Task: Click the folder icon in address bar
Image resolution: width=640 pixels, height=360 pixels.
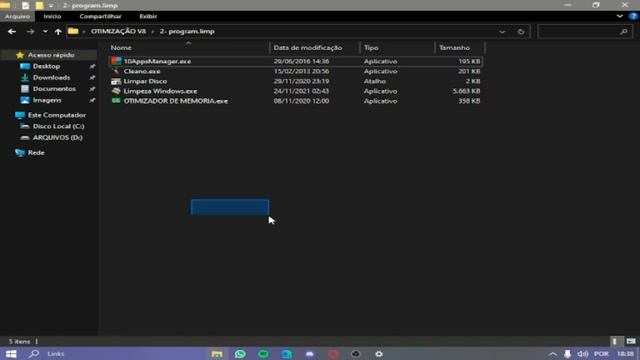Action: tap(73, 31)
